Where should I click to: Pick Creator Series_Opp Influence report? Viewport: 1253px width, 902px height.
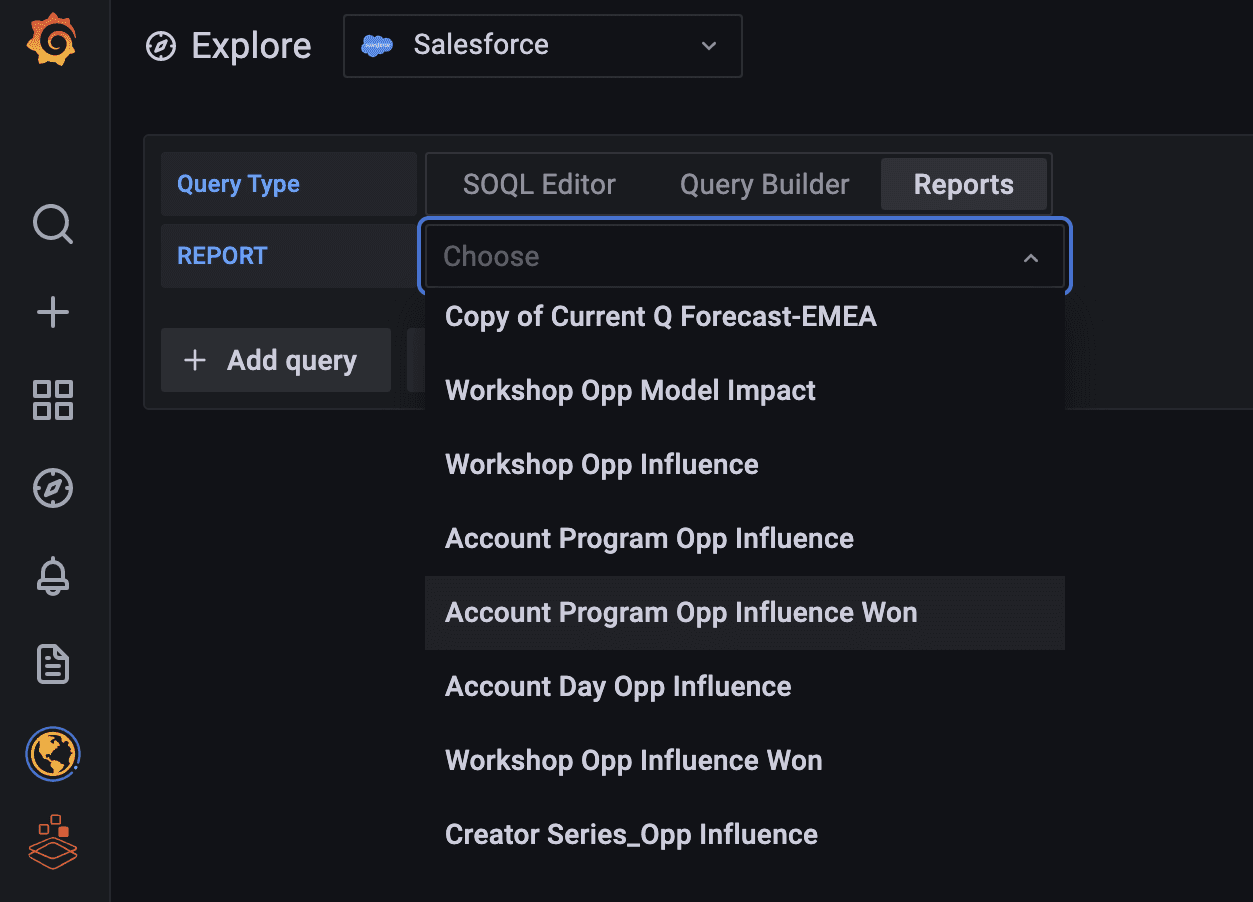click(x=631, y=835)
